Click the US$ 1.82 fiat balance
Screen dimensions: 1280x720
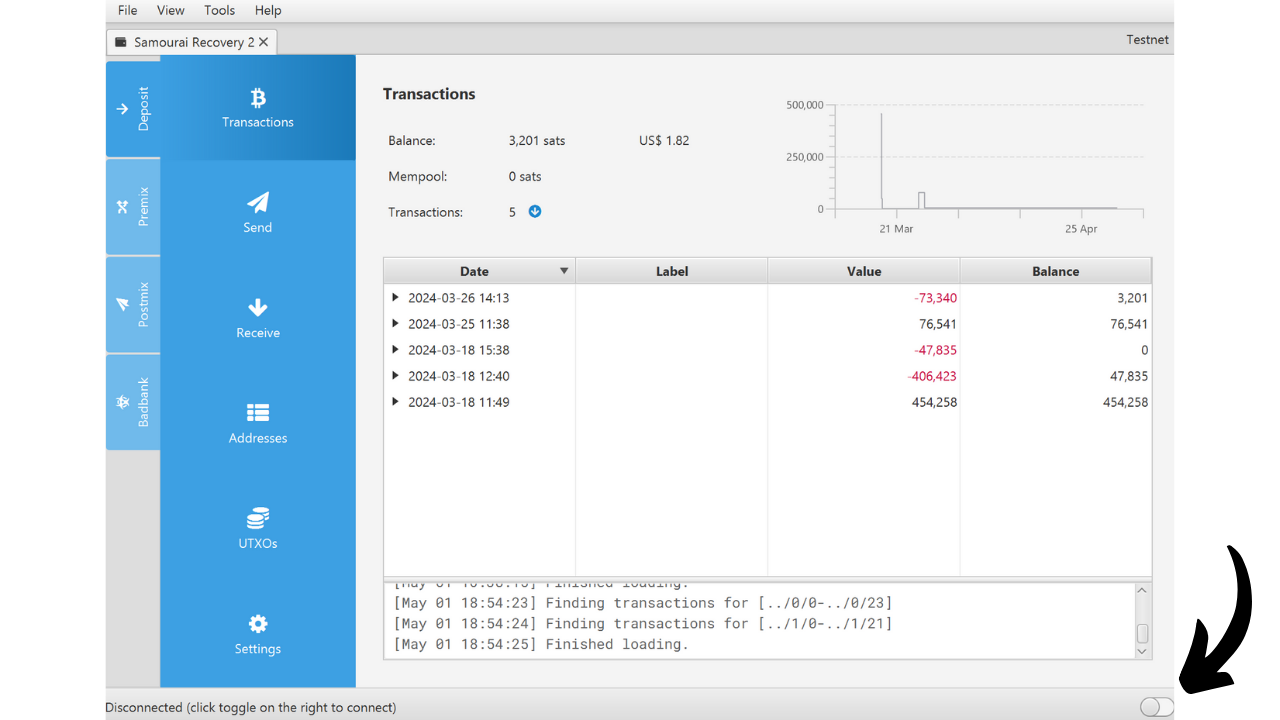664,141
